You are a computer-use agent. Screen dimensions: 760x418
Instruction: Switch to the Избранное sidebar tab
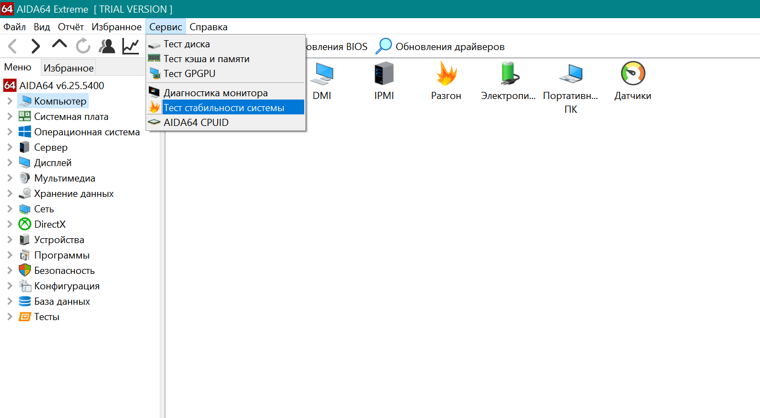68,68
